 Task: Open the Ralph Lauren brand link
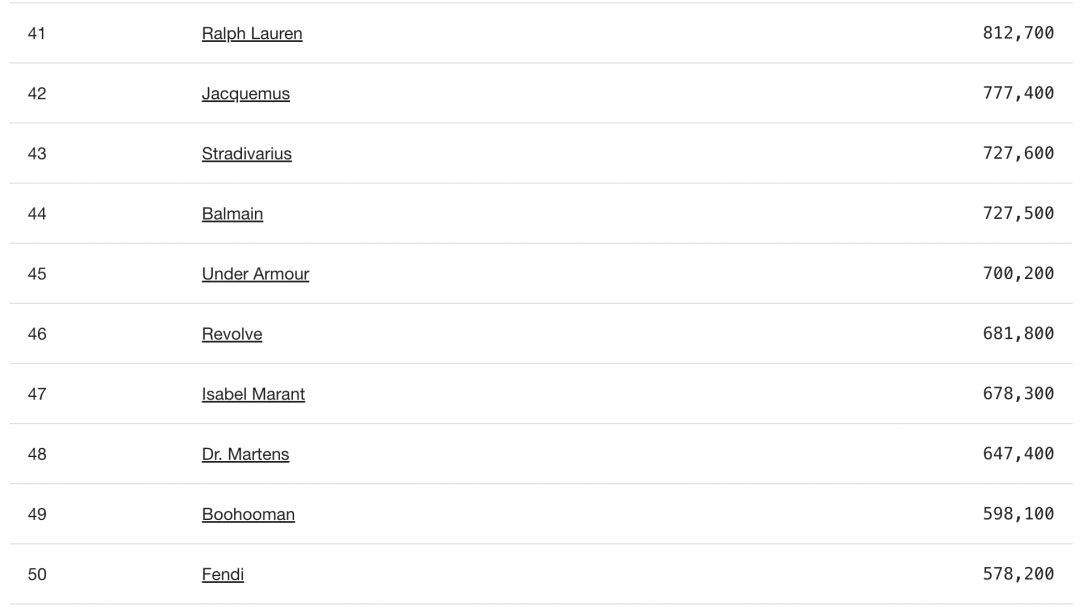point(252,34)
